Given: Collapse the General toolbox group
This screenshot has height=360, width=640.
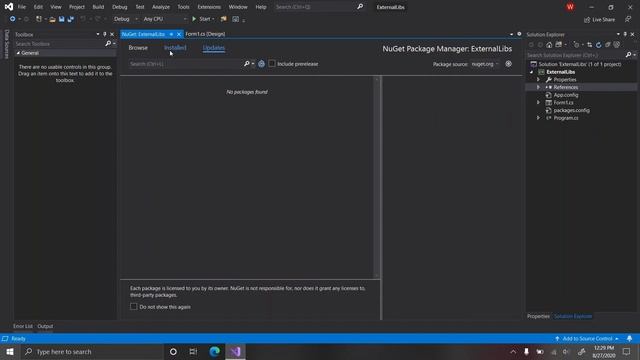Looking at the screenshot, I should click(18, 53).
